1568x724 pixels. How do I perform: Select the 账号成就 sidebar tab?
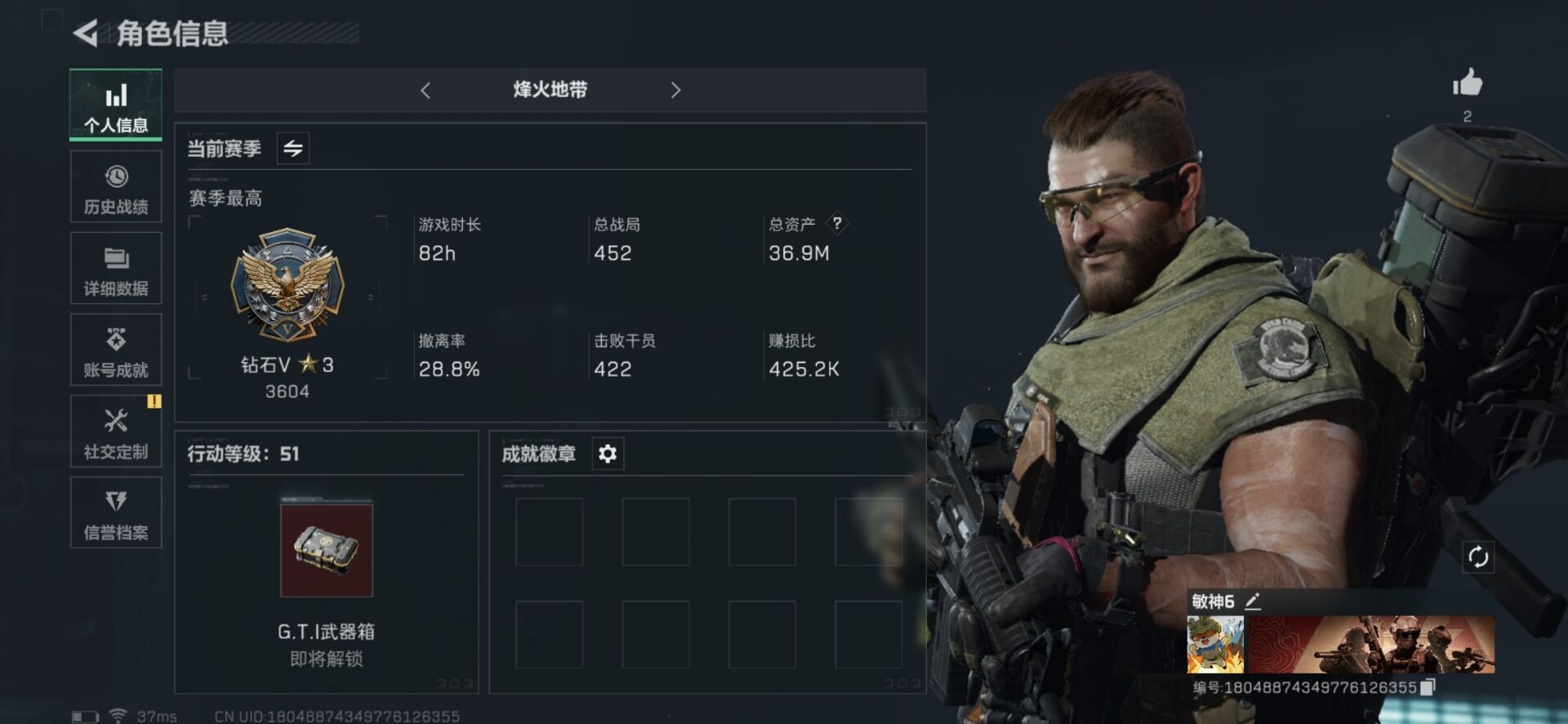(x=116, y=350)
